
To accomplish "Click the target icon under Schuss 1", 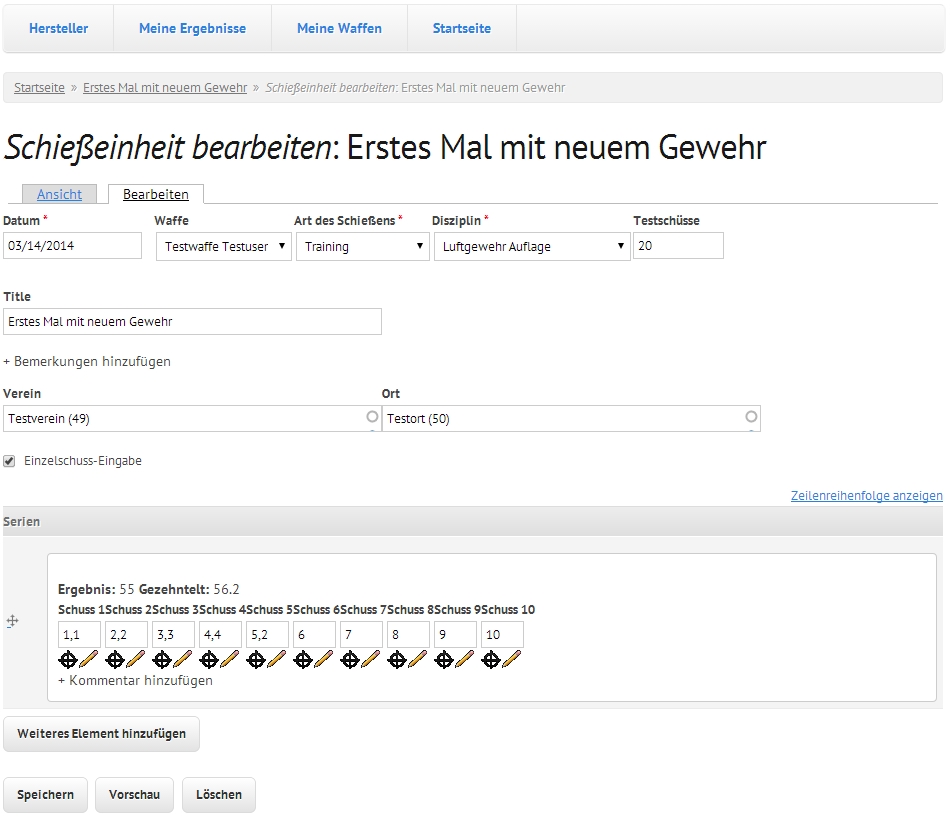I will coord(68,660).
